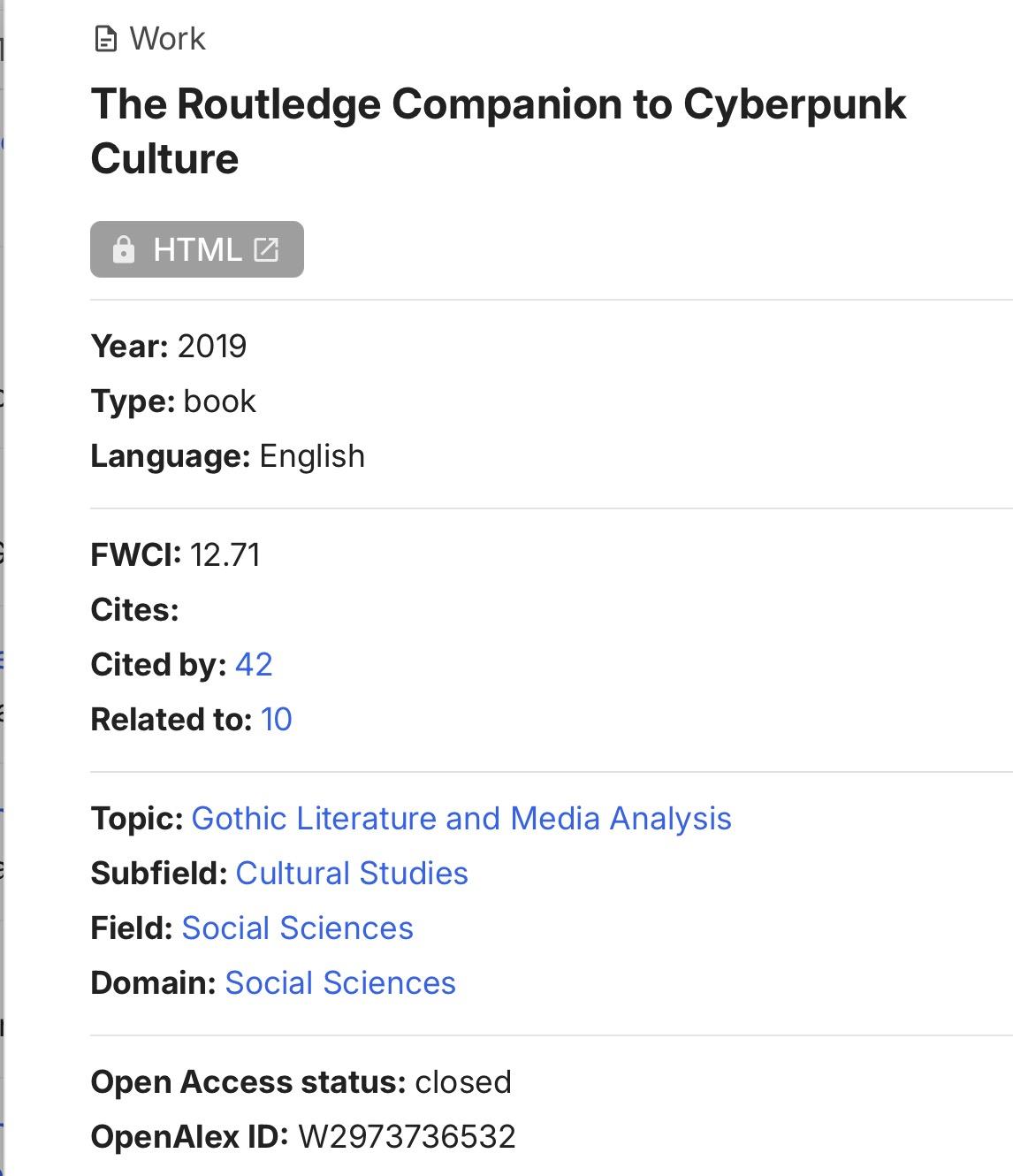Open the Domain Social Sciences link
Screen dimensions: 1013x1176
340,982
